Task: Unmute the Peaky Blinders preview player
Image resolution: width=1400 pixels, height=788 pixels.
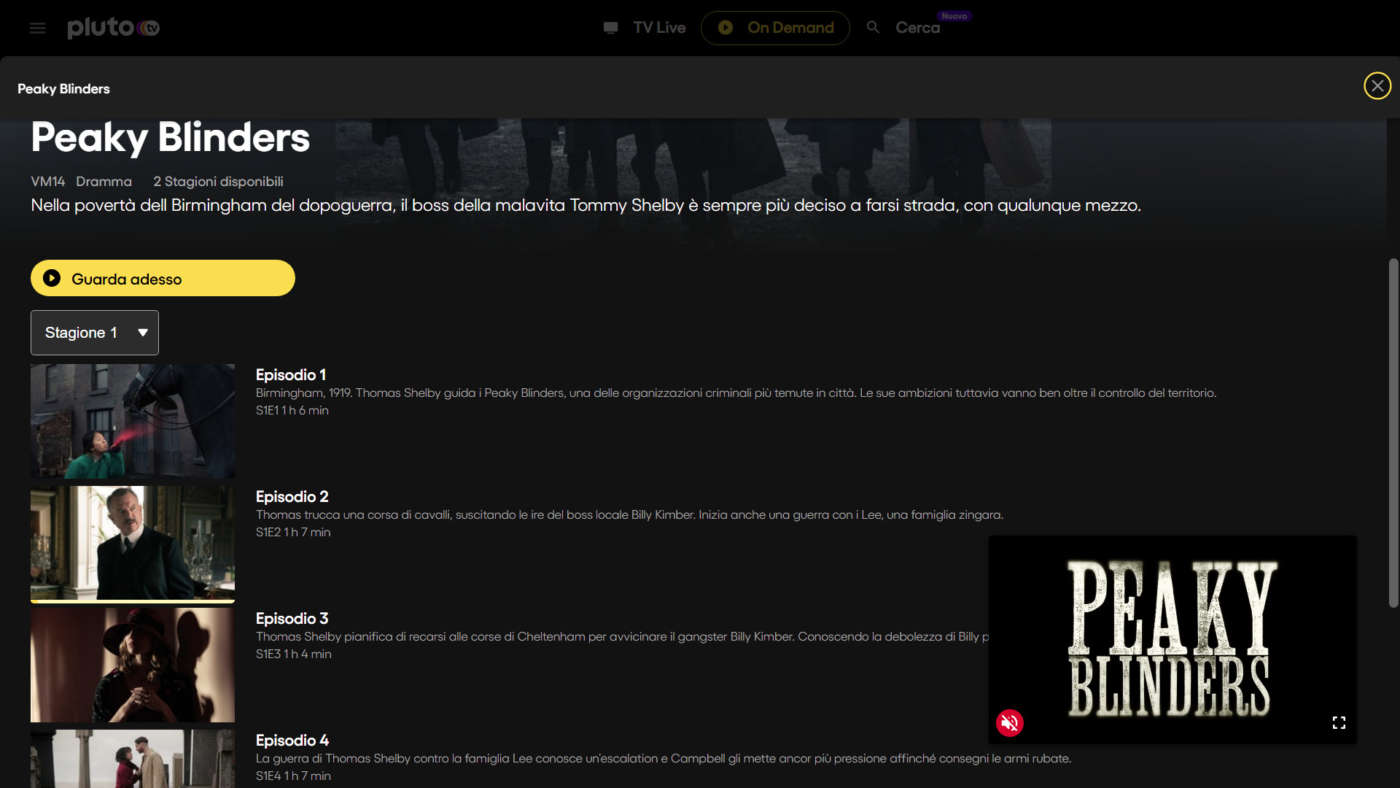Action: 1009,722
